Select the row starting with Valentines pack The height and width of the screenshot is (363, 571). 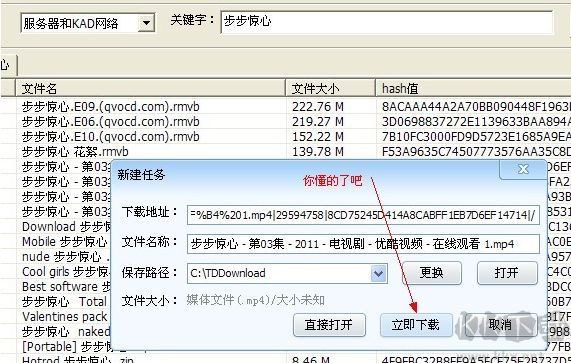tap(65, 316)
